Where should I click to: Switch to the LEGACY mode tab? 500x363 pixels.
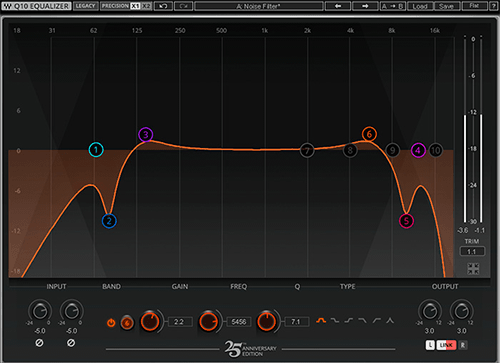(x=85, y=6)
